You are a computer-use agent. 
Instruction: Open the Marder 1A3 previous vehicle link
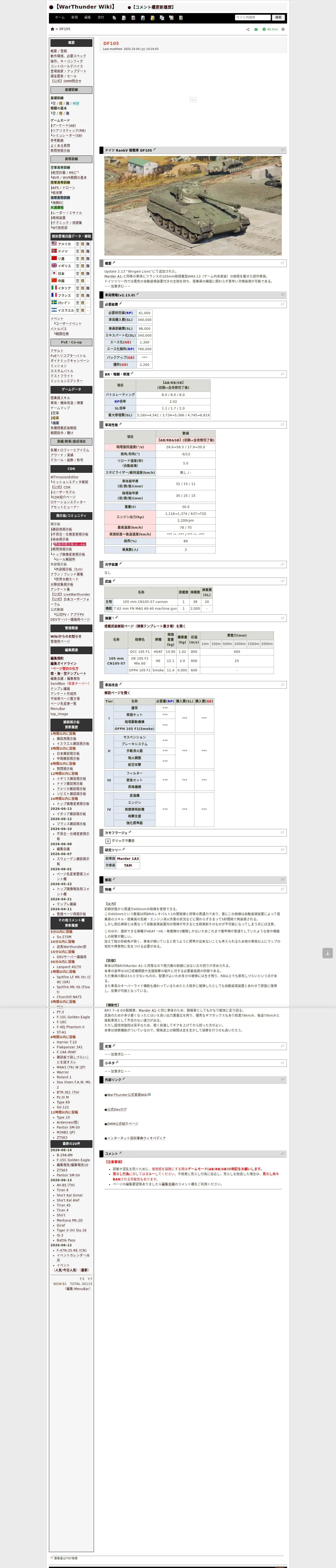click(x=128, y=858)
